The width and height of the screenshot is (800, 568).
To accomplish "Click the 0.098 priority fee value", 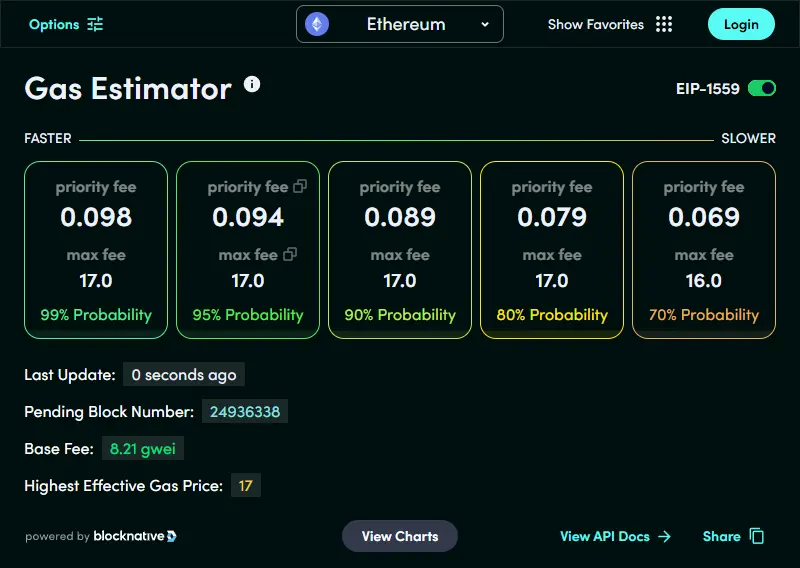I will pyautogui.click(x=96, y=217).
